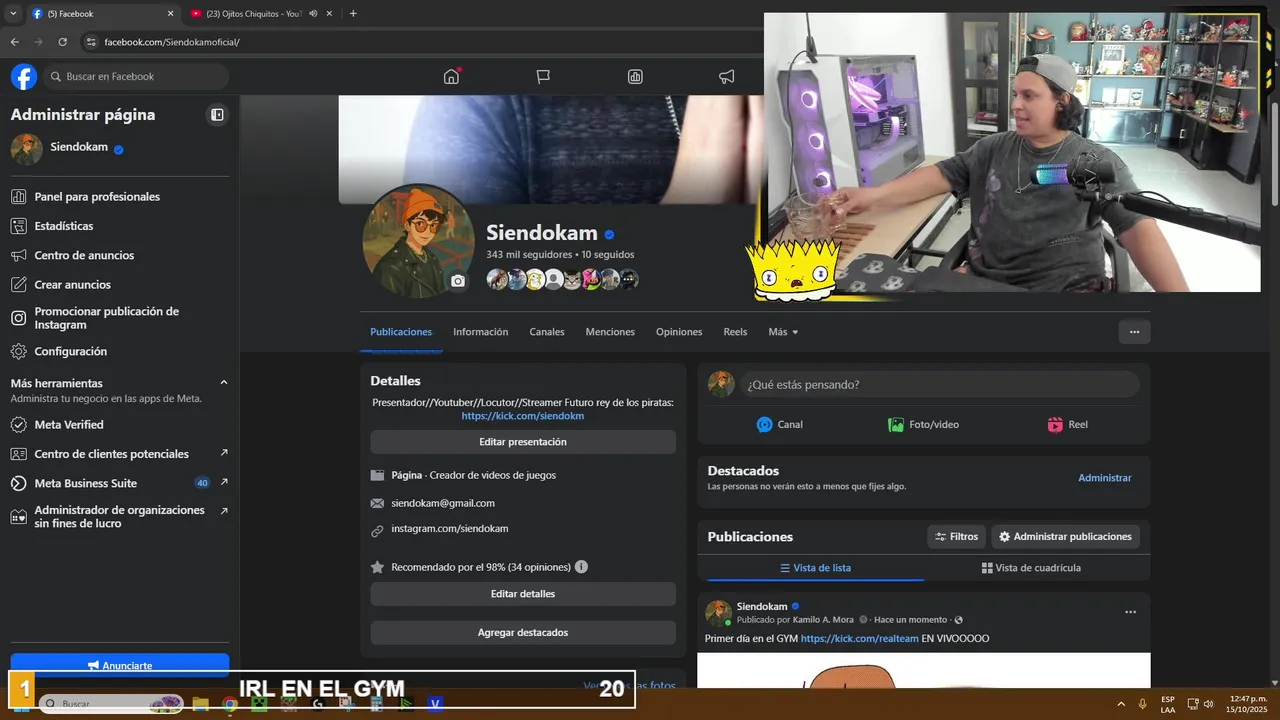Screen dimensions: 1280x720
Task: Click the blue Anunciarte button
Action: pos(120,665)
